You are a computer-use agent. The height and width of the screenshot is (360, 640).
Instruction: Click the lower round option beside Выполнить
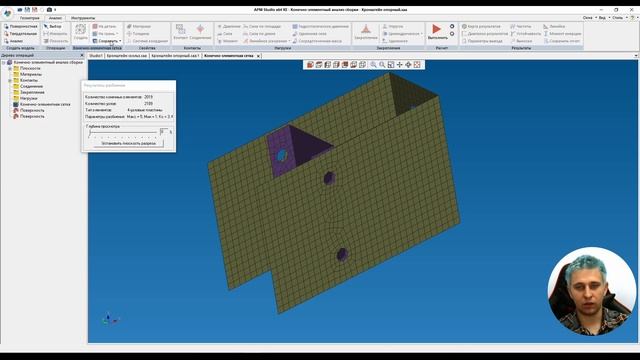pos(452,34)
